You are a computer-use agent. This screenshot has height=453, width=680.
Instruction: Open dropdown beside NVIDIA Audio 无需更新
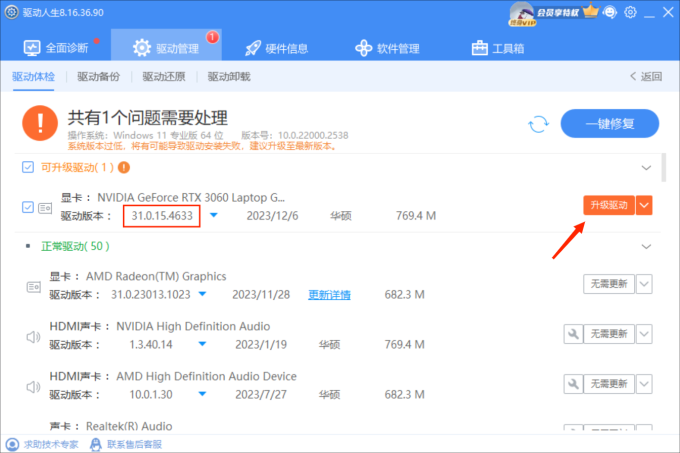coord(644,334)
